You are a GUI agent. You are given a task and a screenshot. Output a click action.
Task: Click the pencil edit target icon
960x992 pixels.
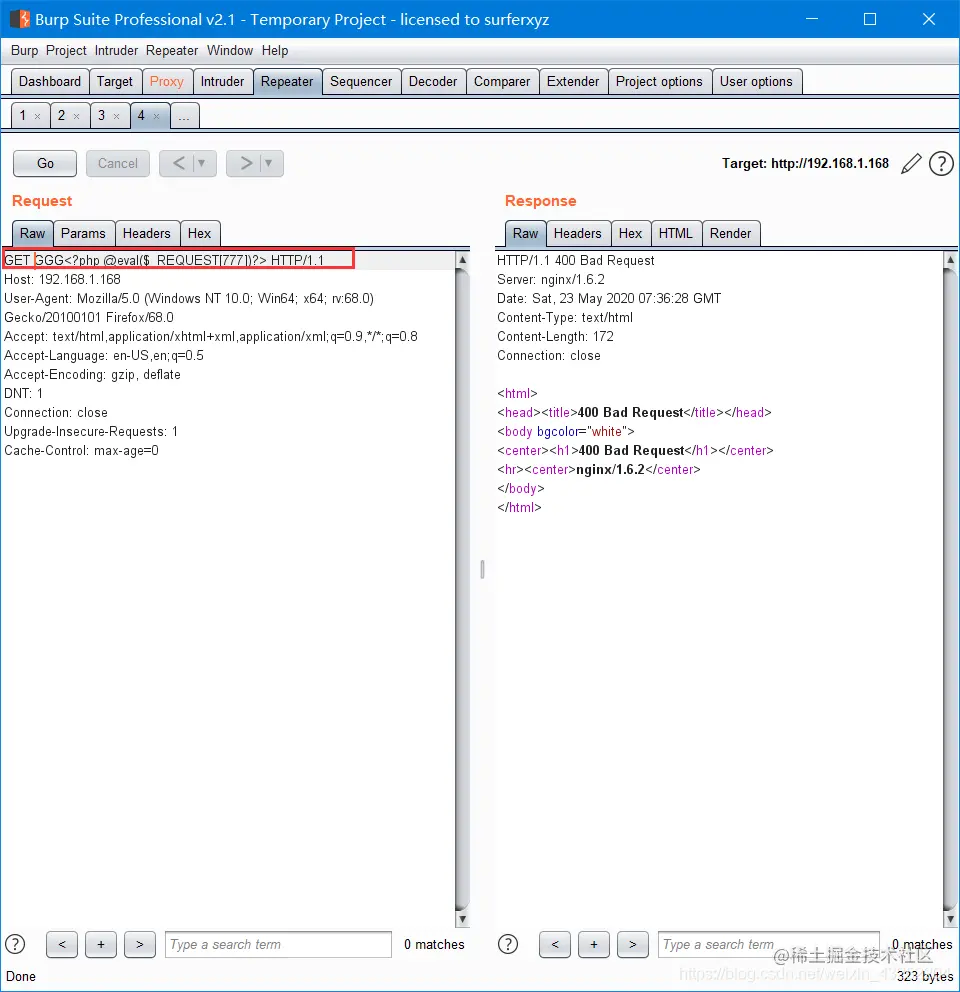(911, 164)
